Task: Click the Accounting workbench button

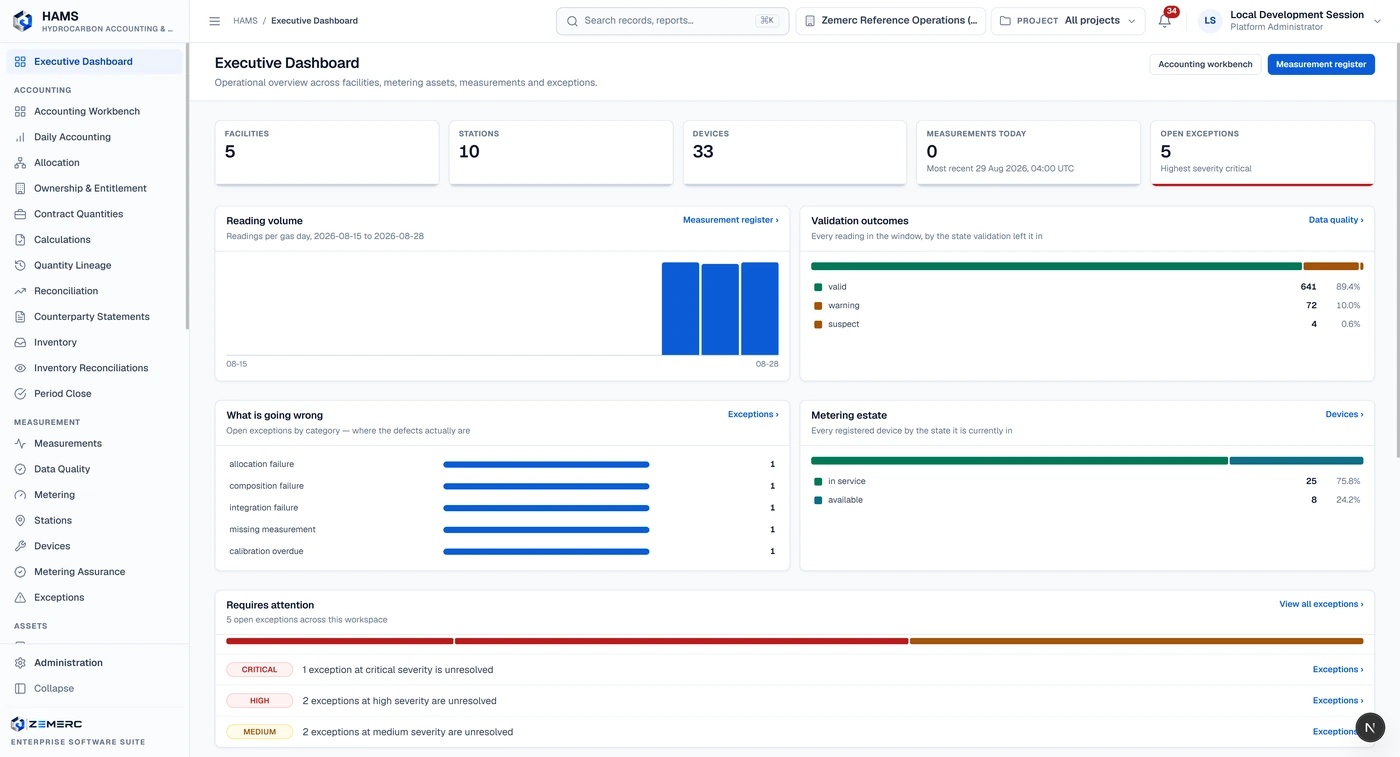Action: tap(1205, 64)
